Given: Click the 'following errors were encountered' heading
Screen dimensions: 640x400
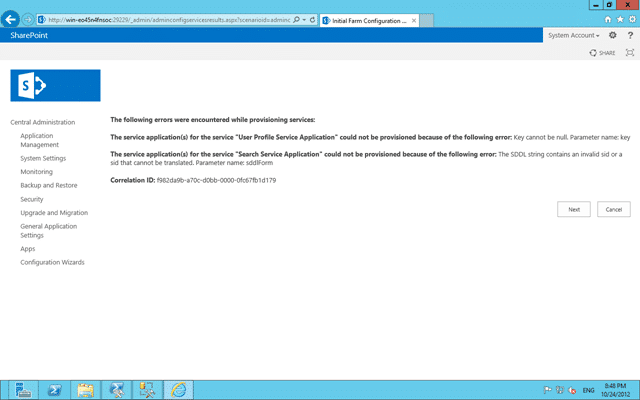Looking at the screenshot, I should click(213, 120).
